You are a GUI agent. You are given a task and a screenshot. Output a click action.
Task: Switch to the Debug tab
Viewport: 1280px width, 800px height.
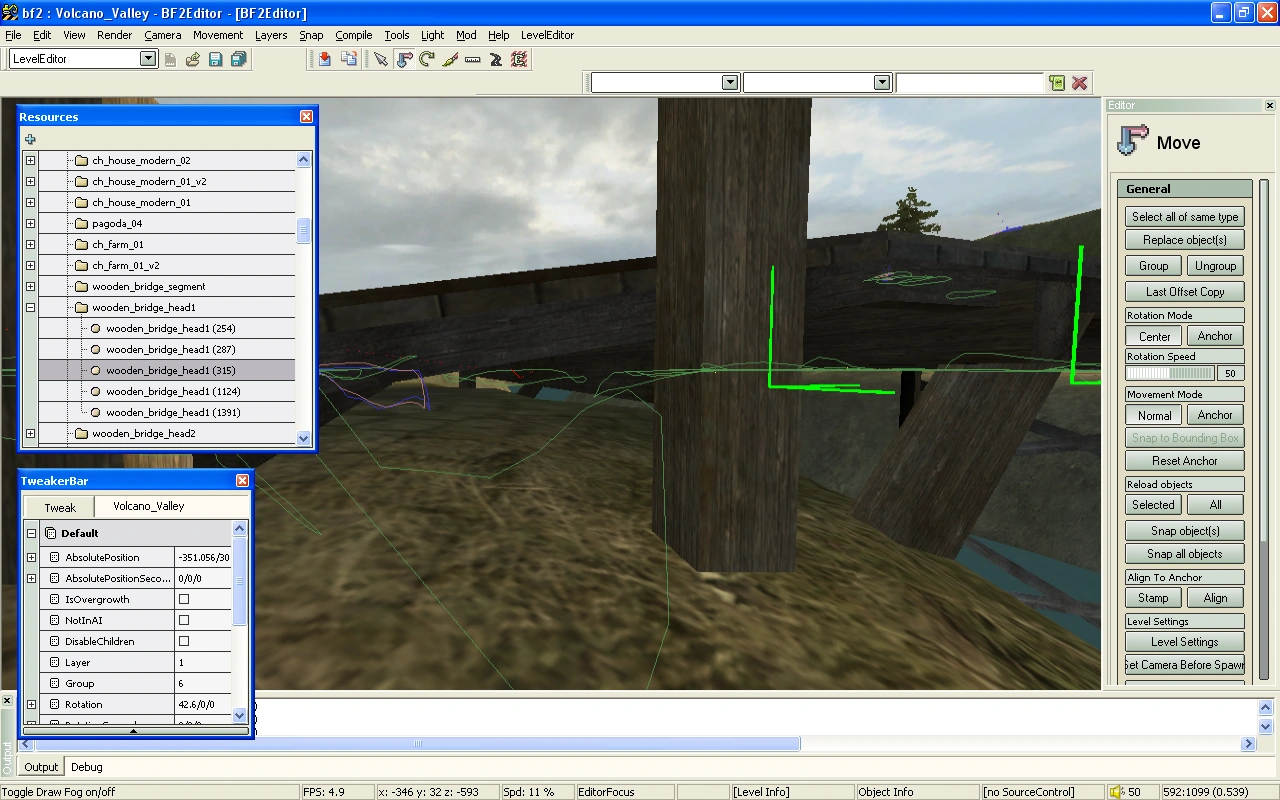pyautogui.click(x=86, y=767)
